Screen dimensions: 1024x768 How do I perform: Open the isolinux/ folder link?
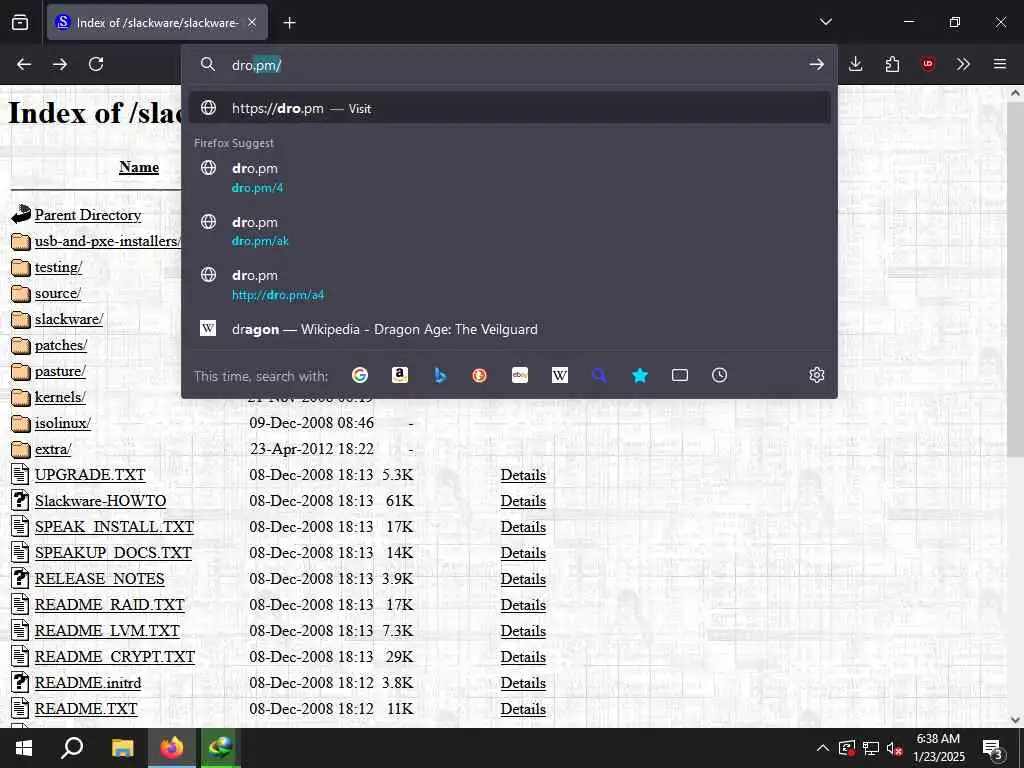[x=63, y=423]
